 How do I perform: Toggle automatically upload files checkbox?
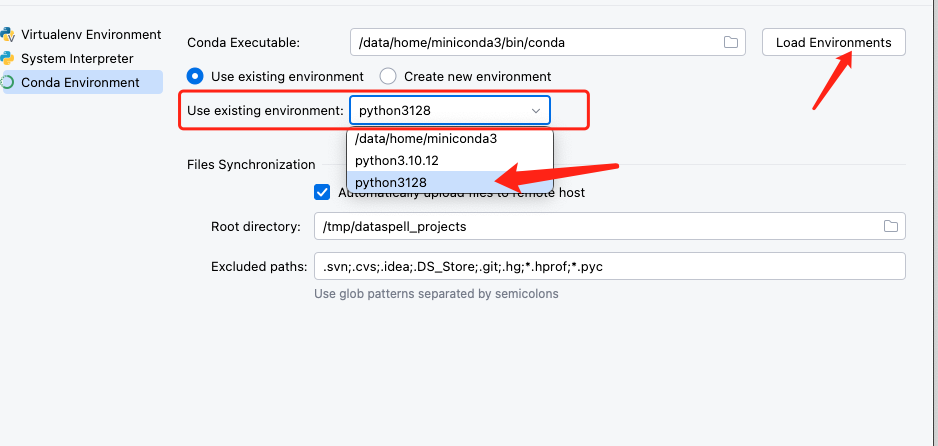point(322,192)
